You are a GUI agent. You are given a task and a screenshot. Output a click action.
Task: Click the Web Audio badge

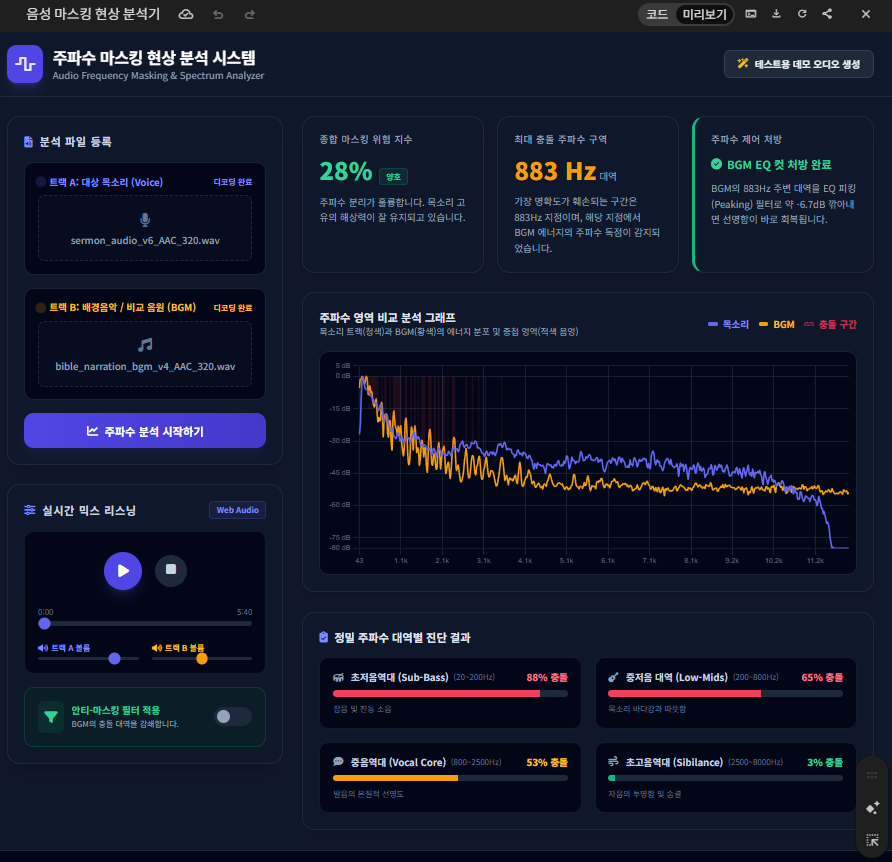(237, 510)
